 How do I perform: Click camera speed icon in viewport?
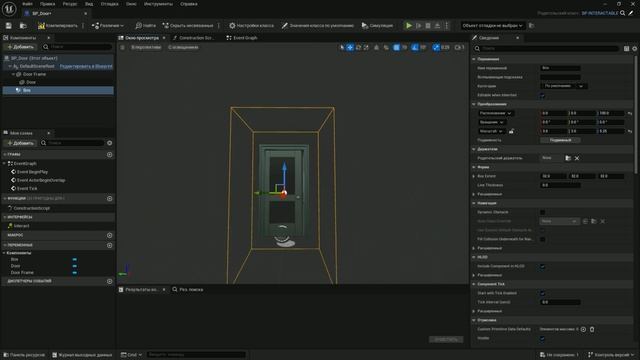460,47
